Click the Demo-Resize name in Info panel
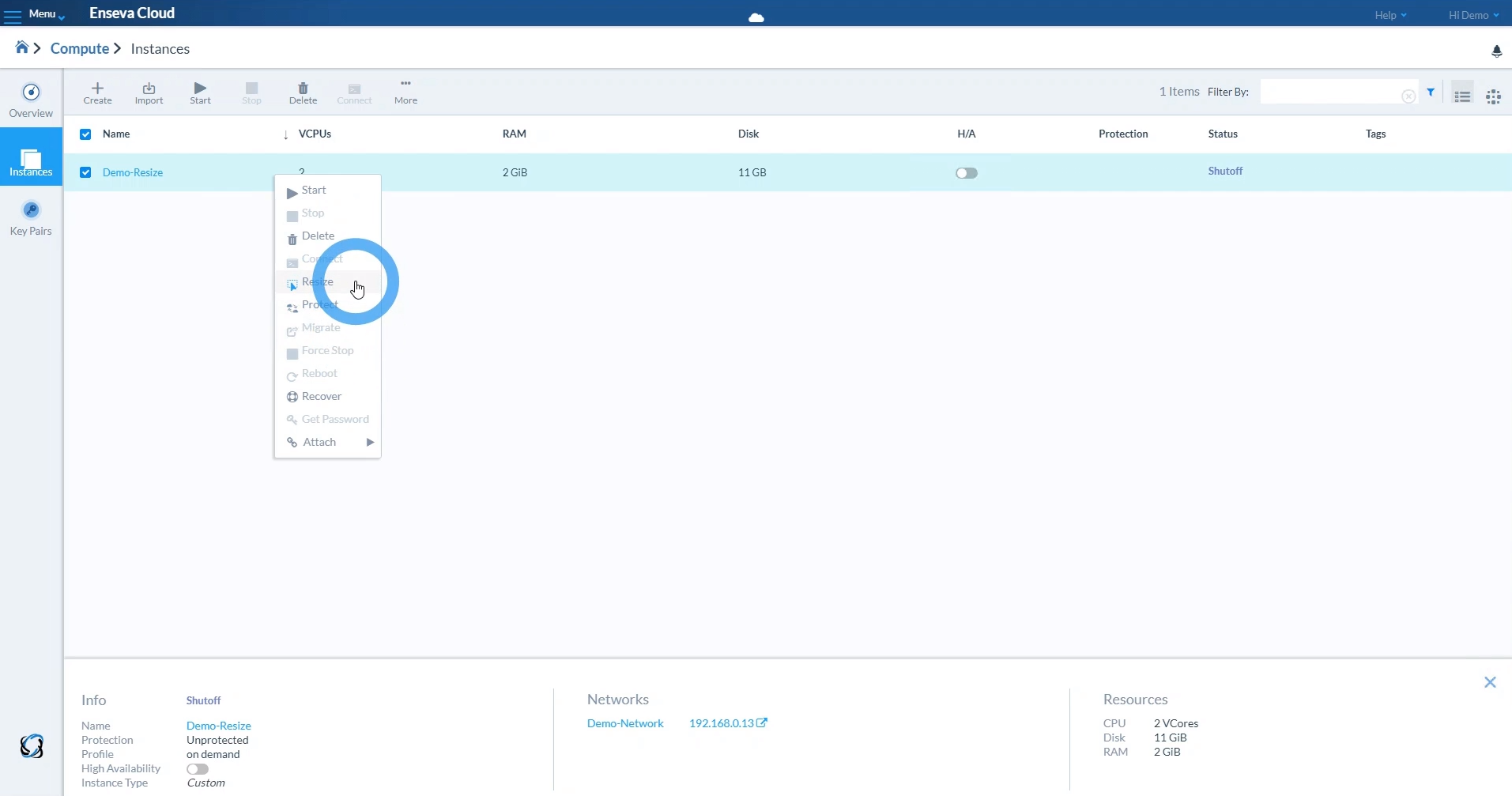 pos(219,726)
